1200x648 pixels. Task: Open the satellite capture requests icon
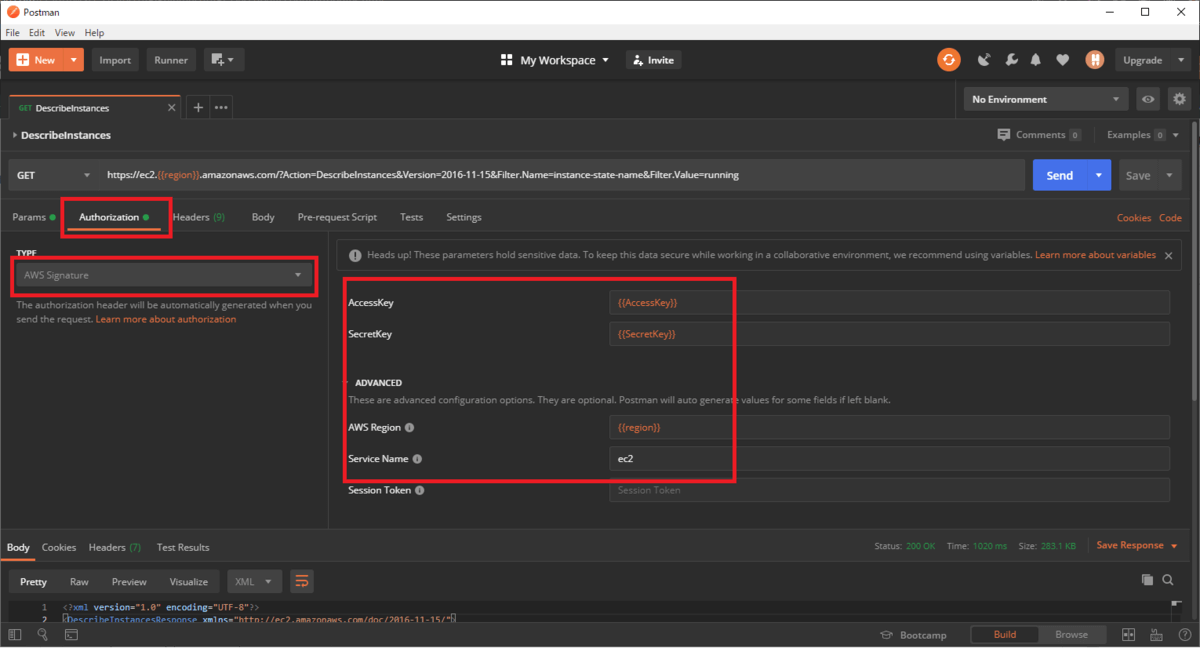tap(984, 60)
